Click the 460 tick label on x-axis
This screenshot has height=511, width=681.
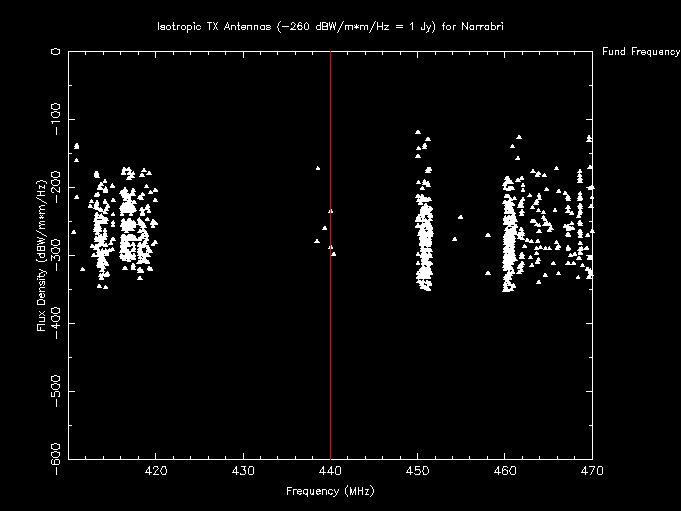pos(505,471)
